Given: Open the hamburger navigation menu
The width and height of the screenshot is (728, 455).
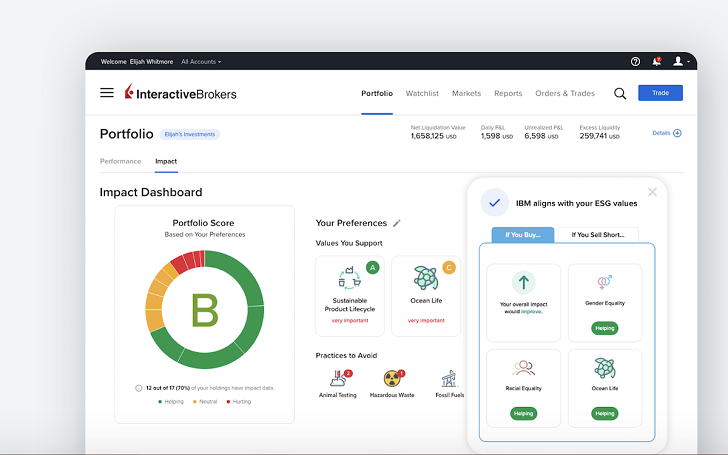Looking at the screenshot, I should [107, 93].
